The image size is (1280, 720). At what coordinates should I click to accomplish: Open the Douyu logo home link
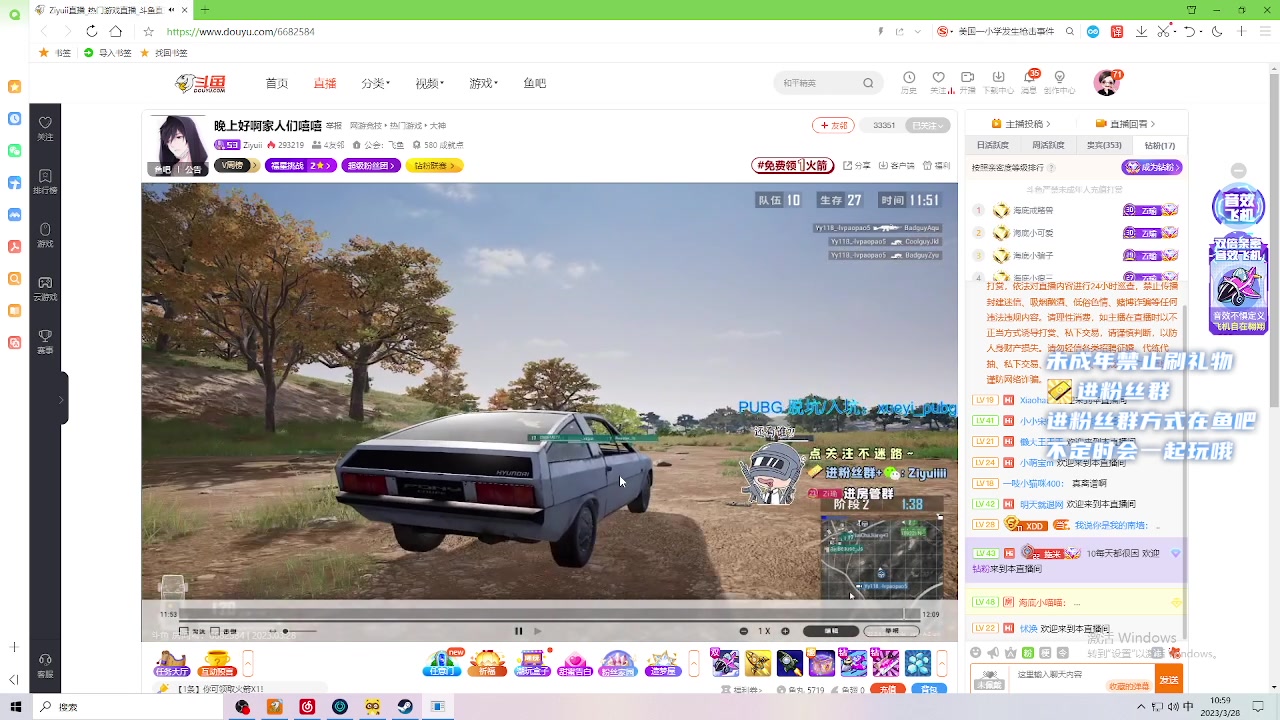pos(200,83)
